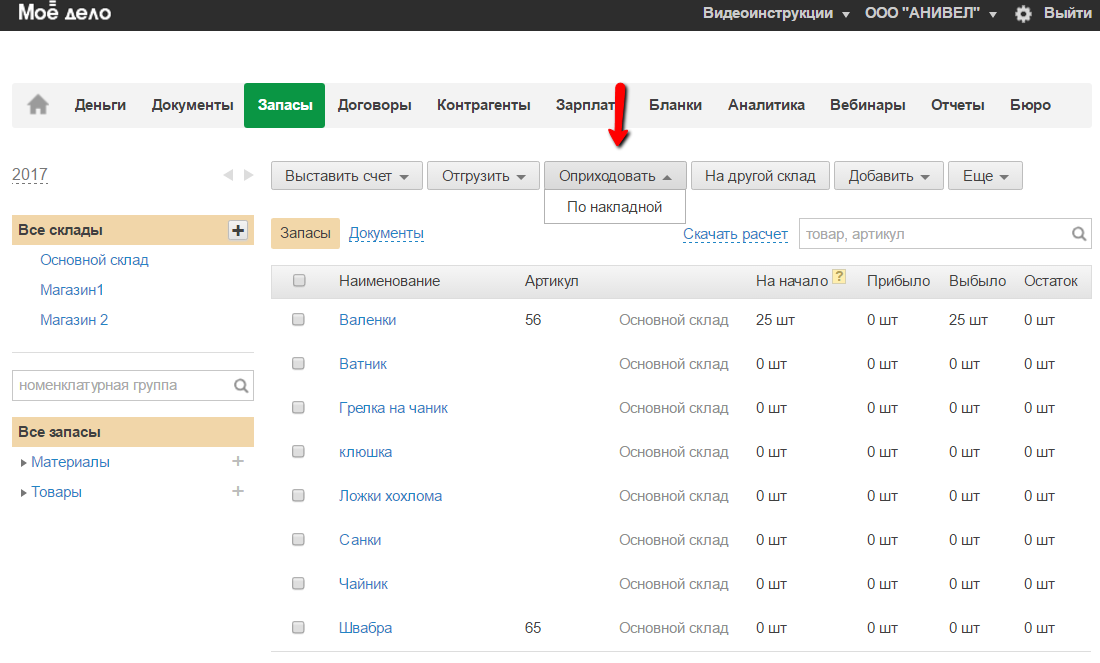Select all items with header checkbox

click(x=299, y=281)
